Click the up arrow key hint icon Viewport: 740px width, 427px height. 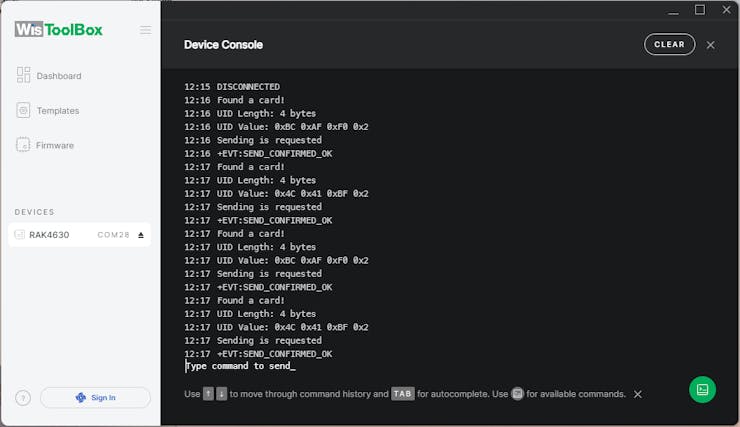coord(208,394)
